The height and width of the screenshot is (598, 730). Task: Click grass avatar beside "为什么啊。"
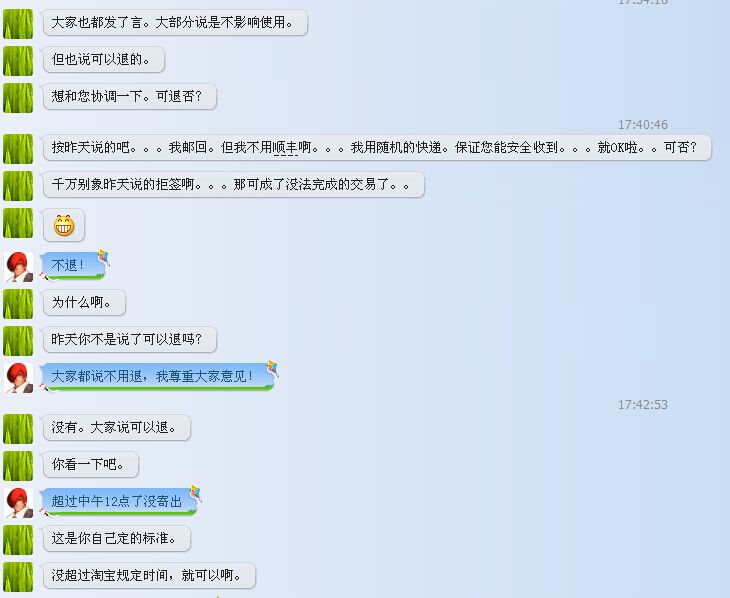[x=18, y=304]
